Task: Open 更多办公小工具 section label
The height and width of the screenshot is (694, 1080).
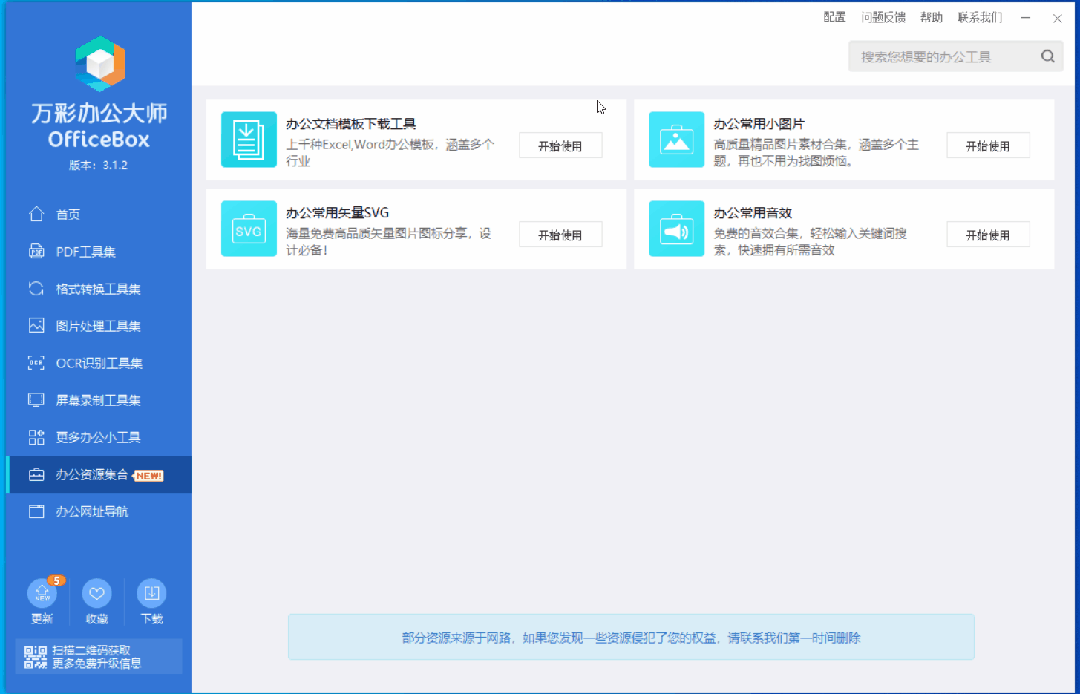Action: click(x=98, y=437)
